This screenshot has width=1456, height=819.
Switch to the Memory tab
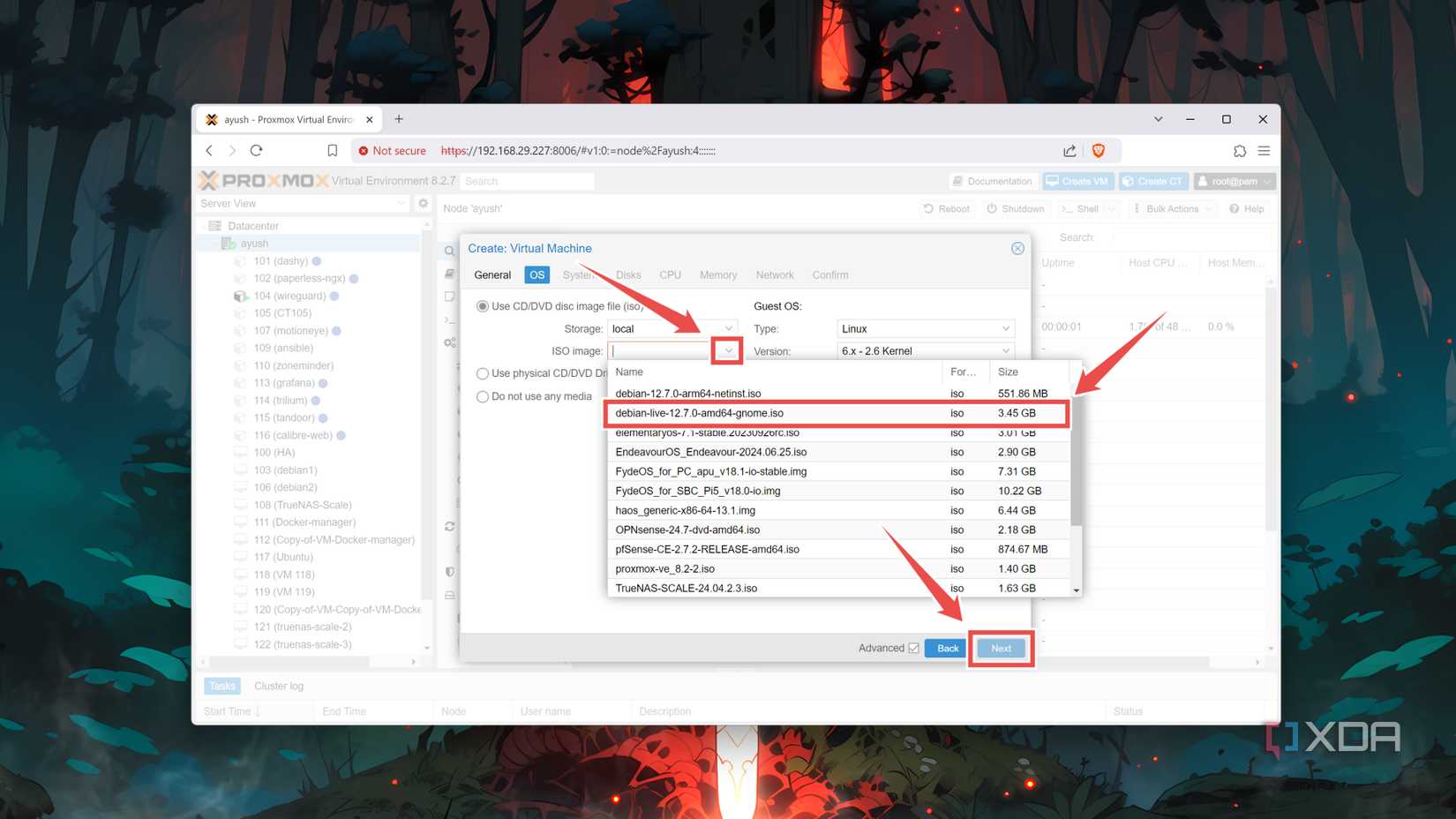coord(718,275)
